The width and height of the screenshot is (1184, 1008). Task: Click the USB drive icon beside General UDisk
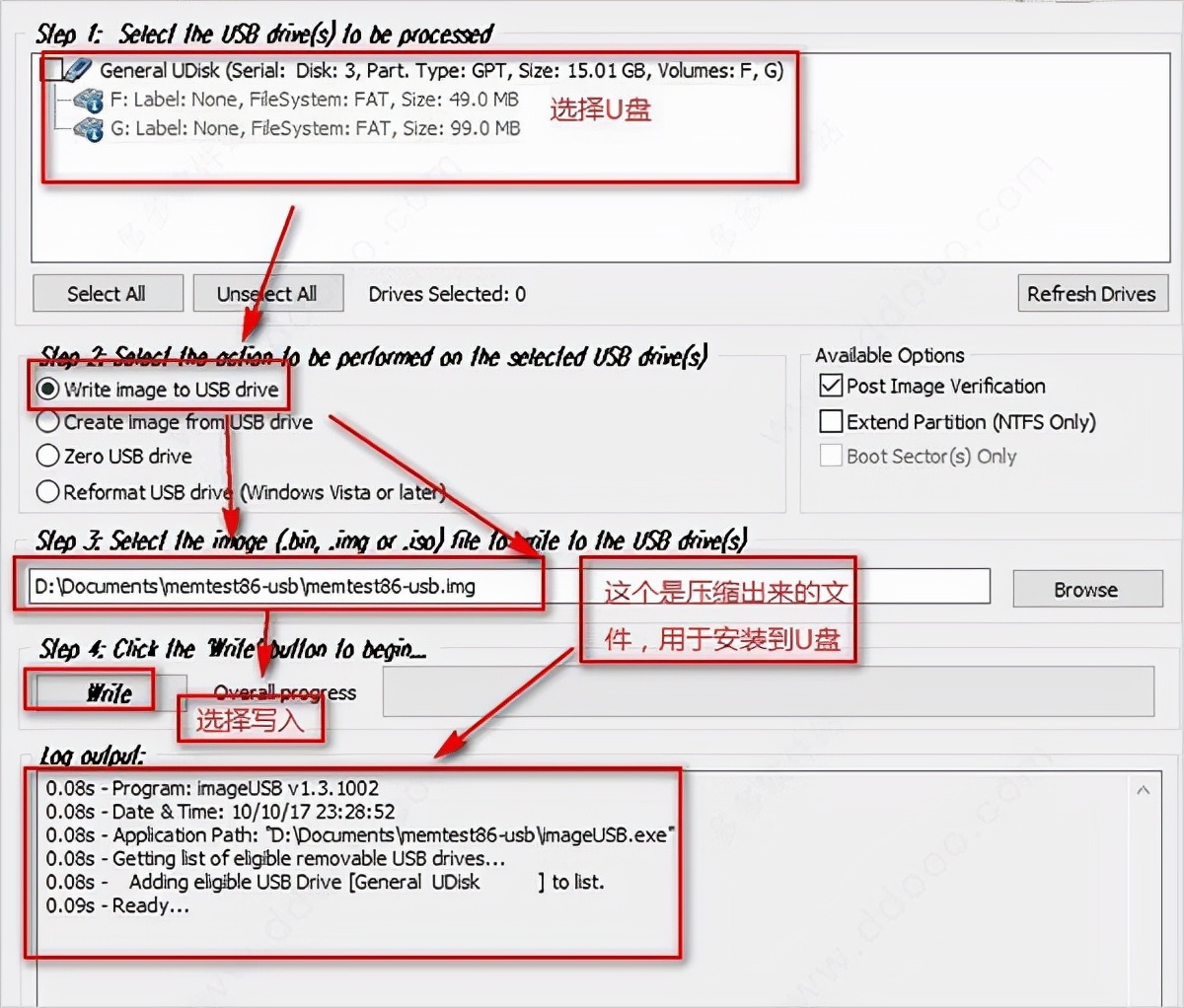pyautogui.click(x=79, y=70)
